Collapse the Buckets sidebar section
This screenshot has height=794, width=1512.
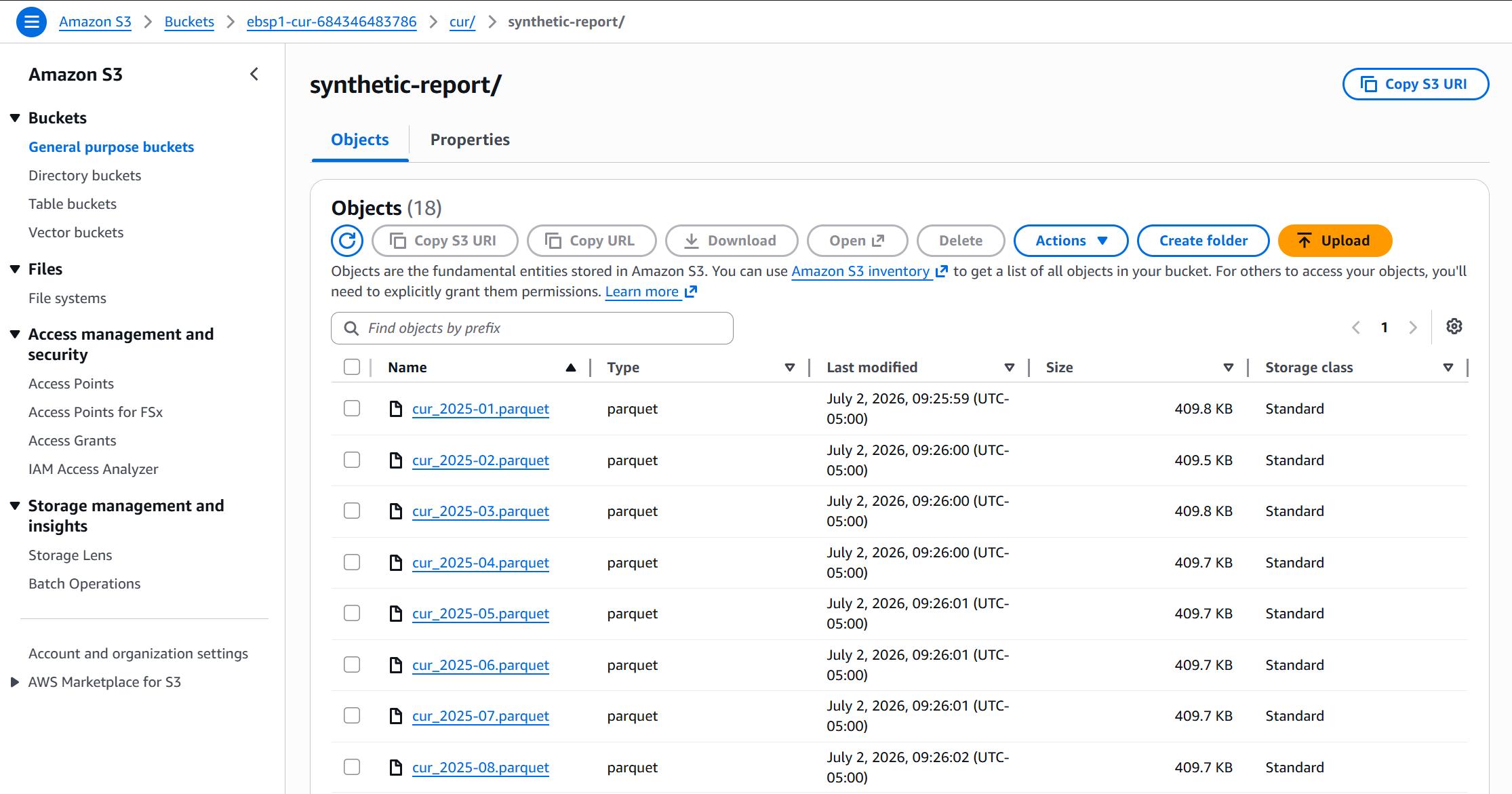[x=15, y=118]
